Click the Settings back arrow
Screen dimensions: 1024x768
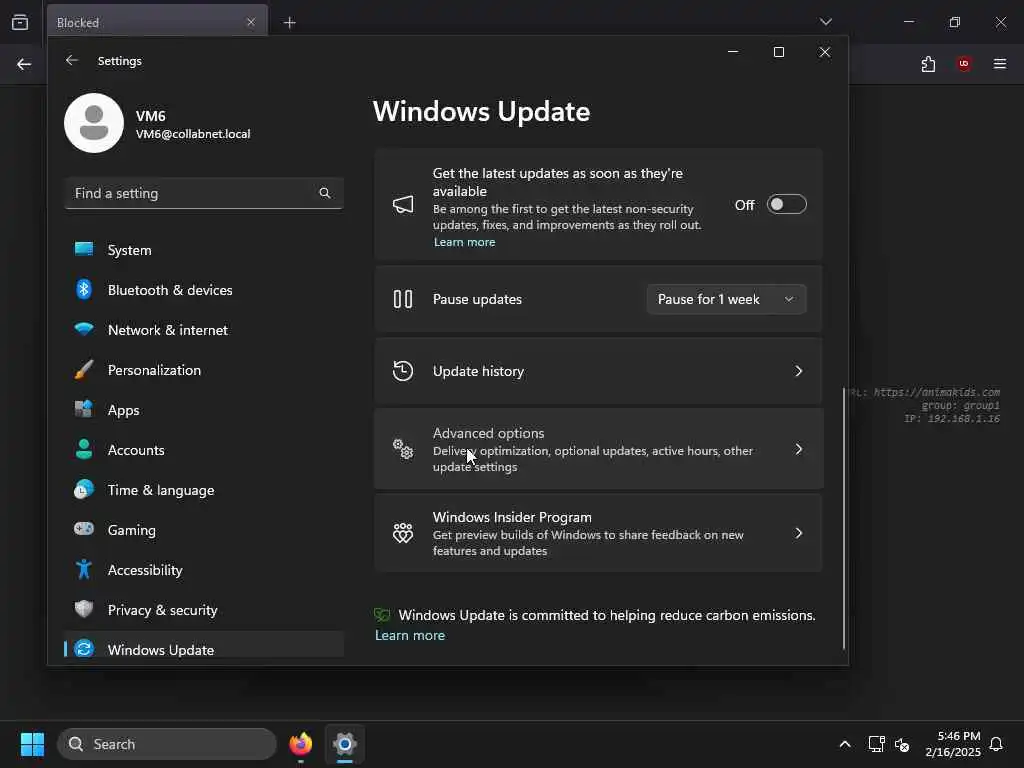click(72, 60)
